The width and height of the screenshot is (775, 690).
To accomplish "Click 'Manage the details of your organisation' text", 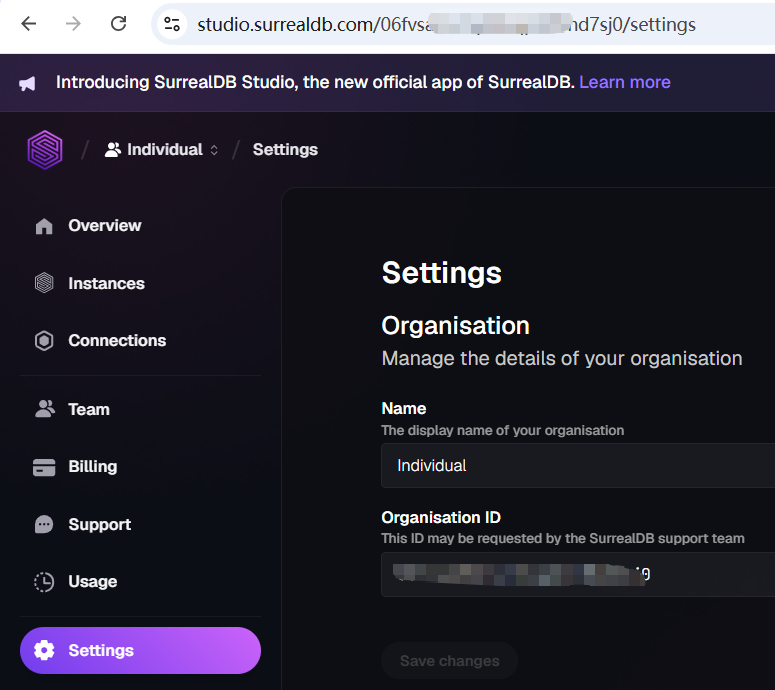I will pyautogui.click(x=562, y=359).
